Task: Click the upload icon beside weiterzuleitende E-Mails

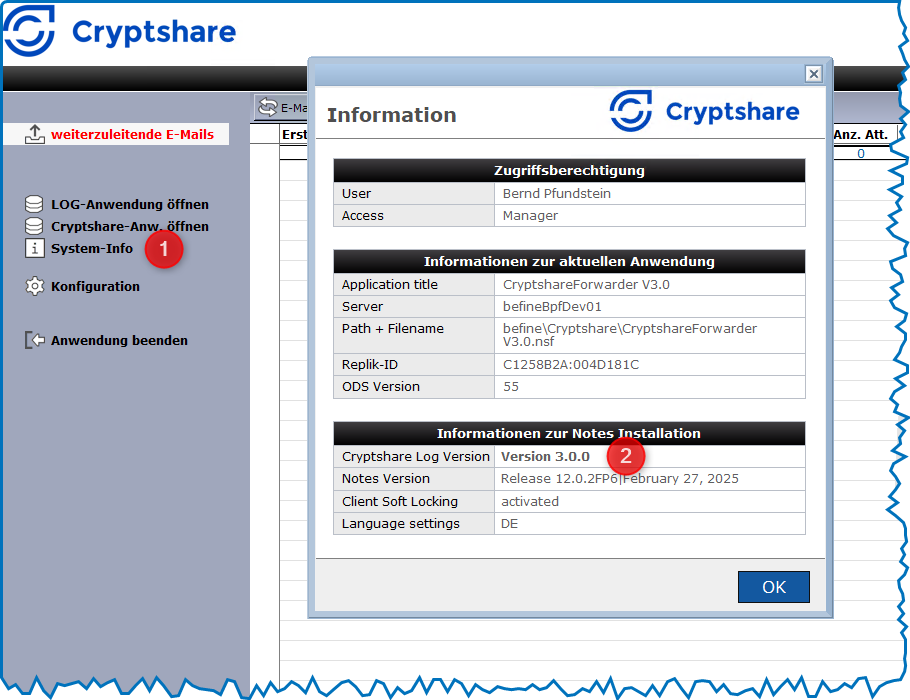Action: [35, 134]
